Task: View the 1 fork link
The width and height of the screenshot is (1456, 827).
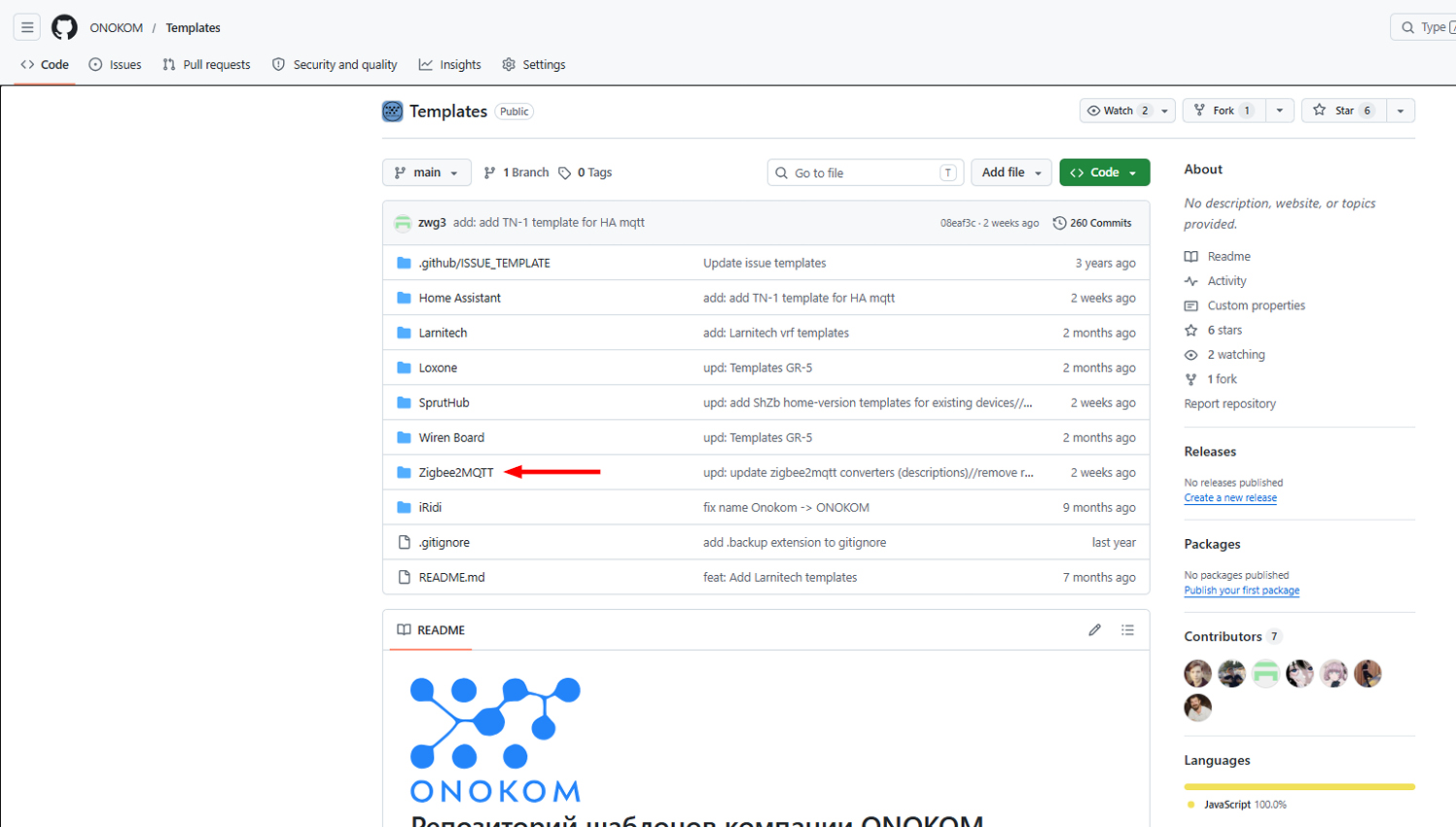Action: (x=1211, y=379)
